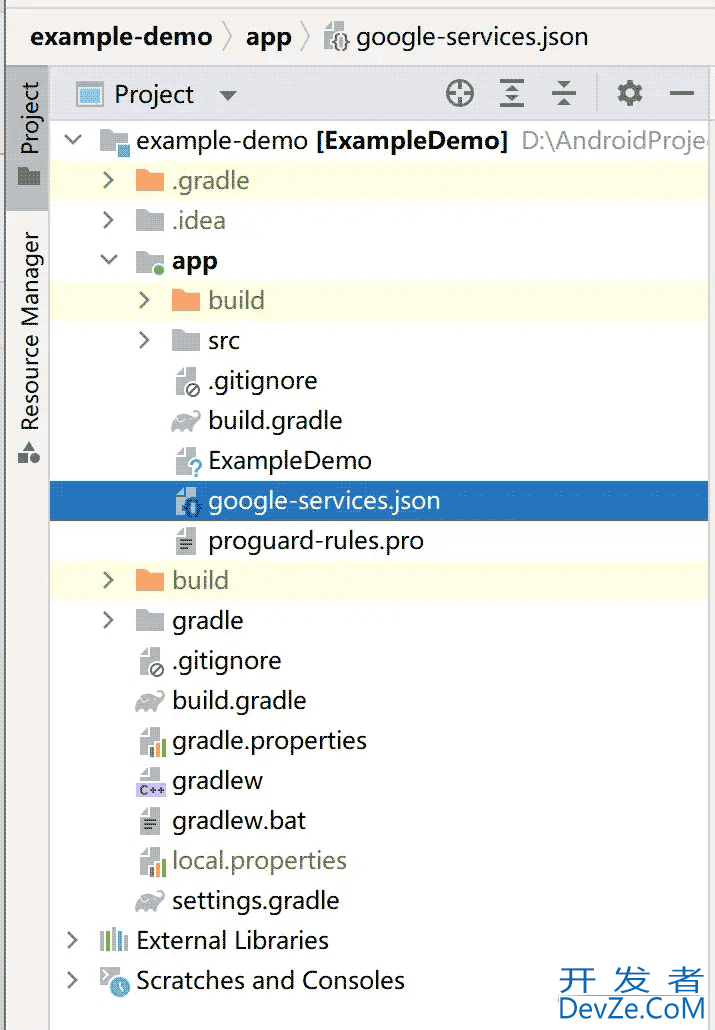Select External Libraries label

pyautogui.click(x=233, y=940)
